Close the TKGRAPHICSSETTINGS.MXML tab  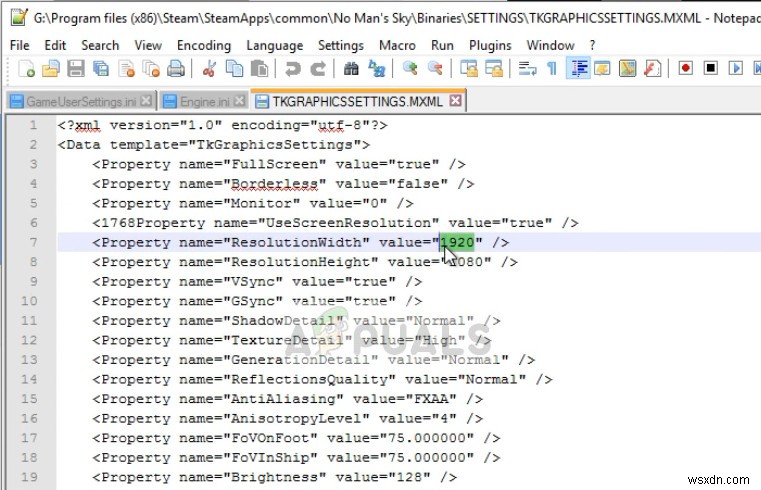[455, 100]
